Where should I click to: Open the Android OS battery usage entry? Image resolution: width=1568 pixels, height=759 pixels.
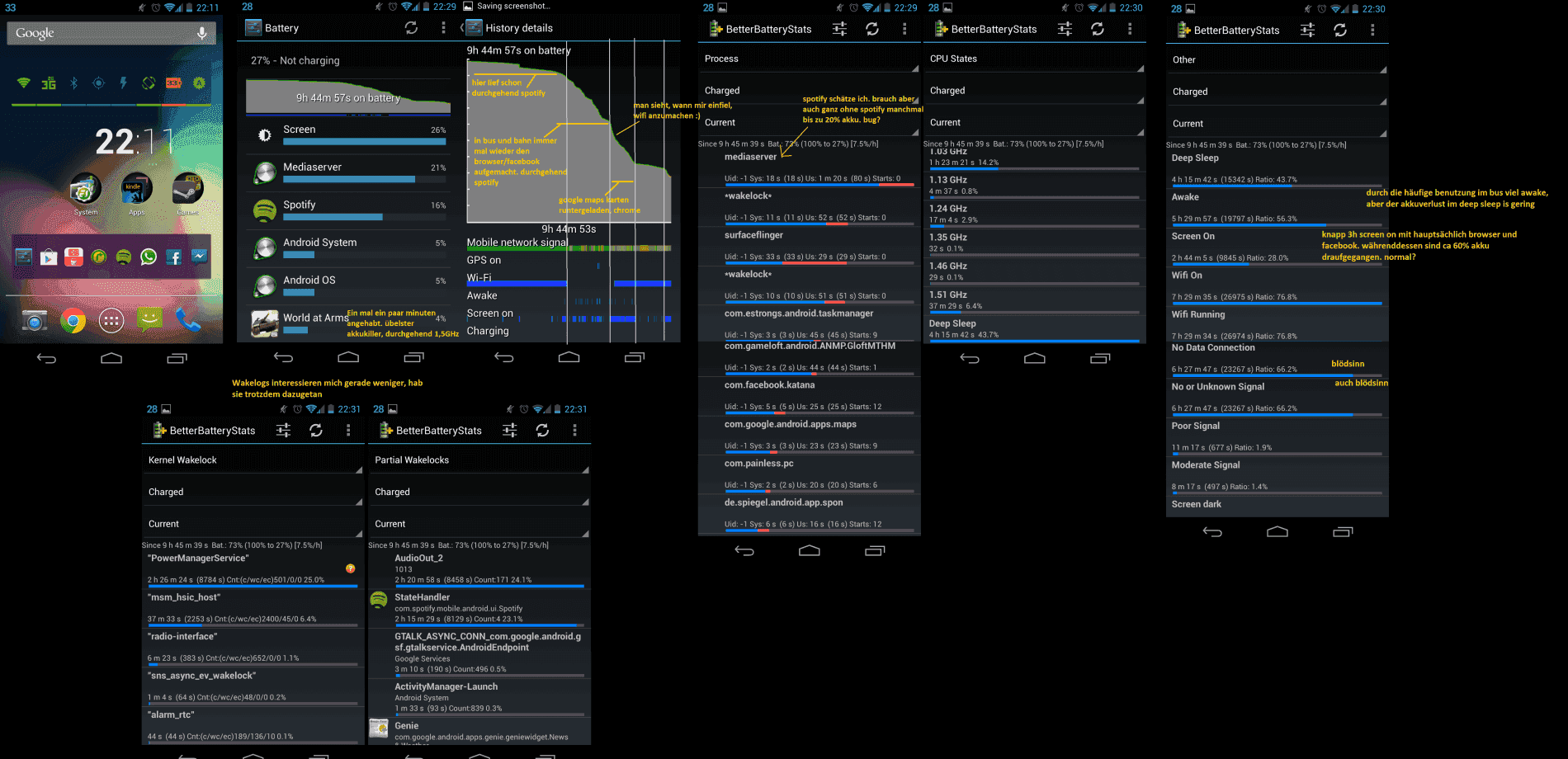[348, 285]
